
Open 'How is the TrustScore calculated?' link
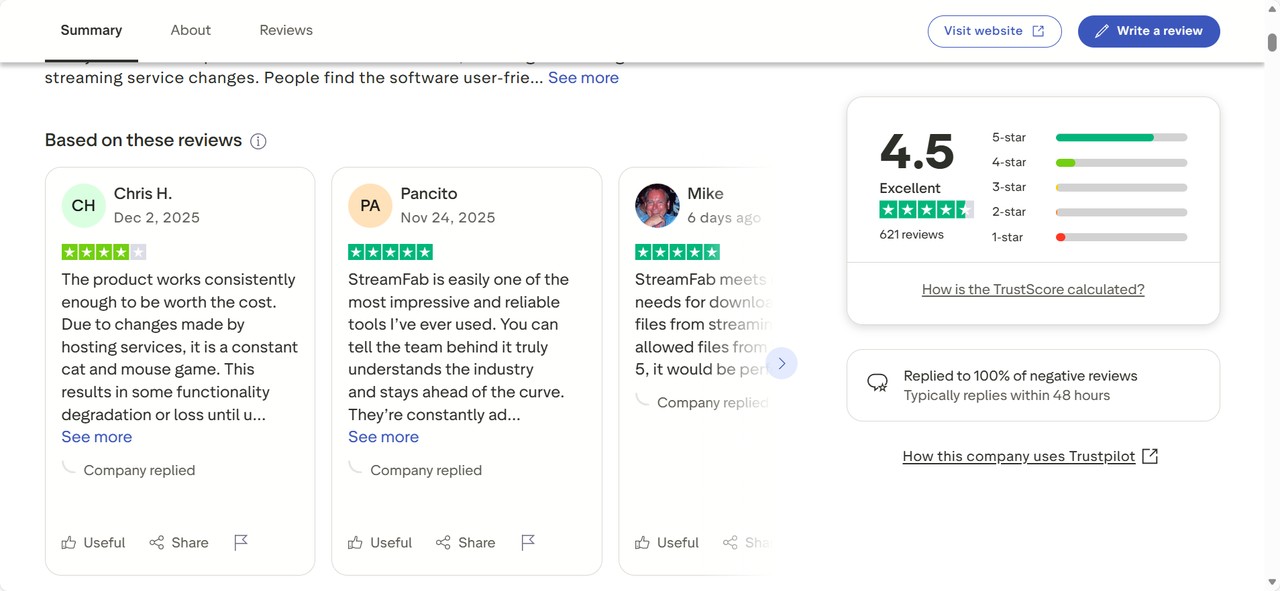(x=1033, y=289)
